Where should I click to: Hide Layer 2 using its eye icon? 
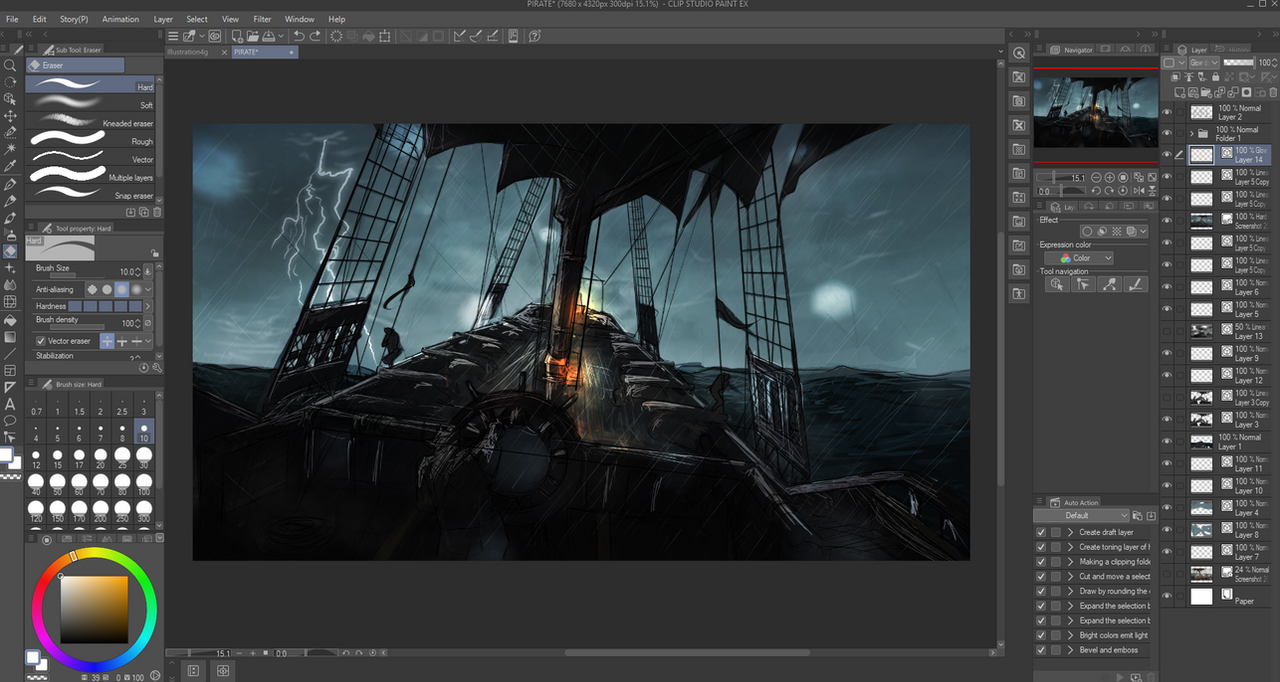click(1166, 112)
